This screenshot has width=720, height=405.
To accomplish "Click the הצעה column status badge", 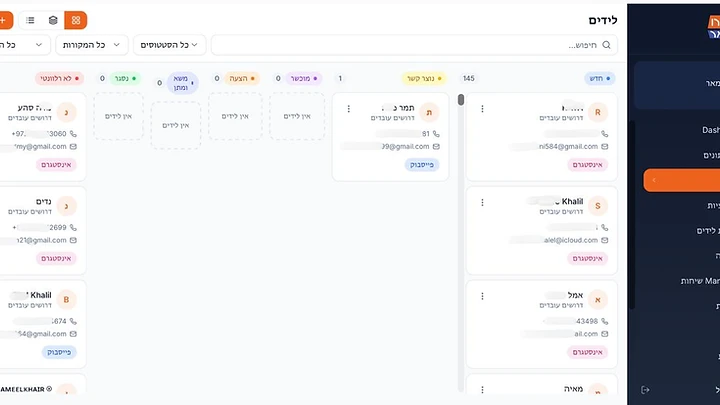I will (242, 79).
